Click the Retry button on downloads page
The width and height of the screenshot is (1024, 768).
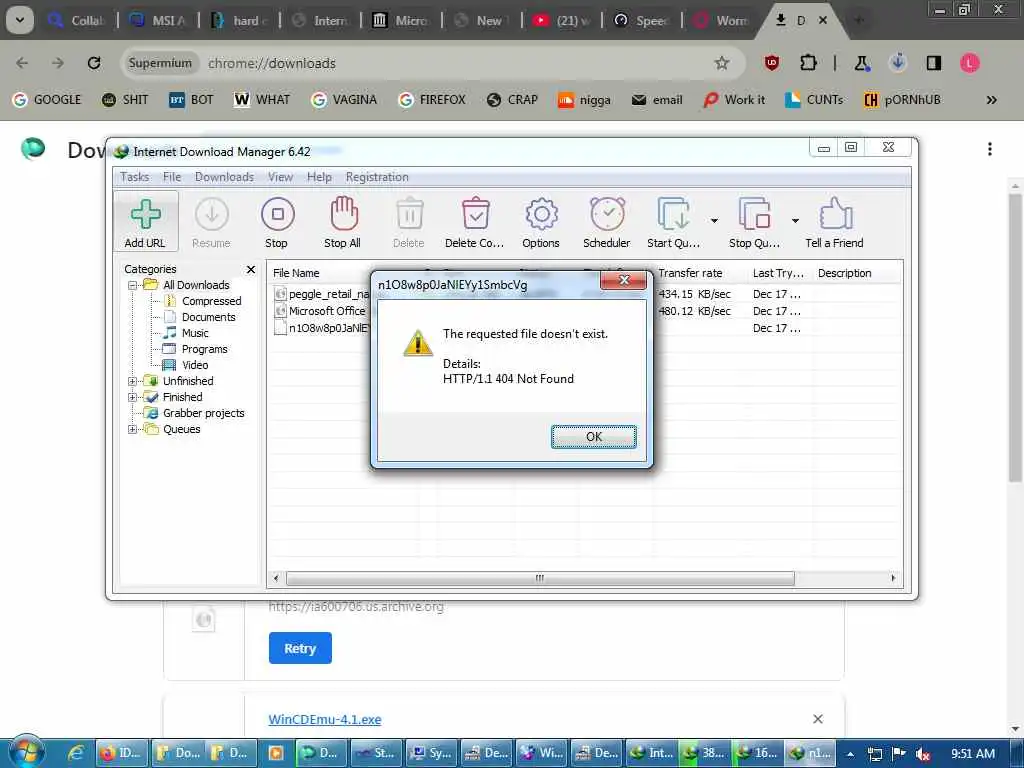pos(300,648)
